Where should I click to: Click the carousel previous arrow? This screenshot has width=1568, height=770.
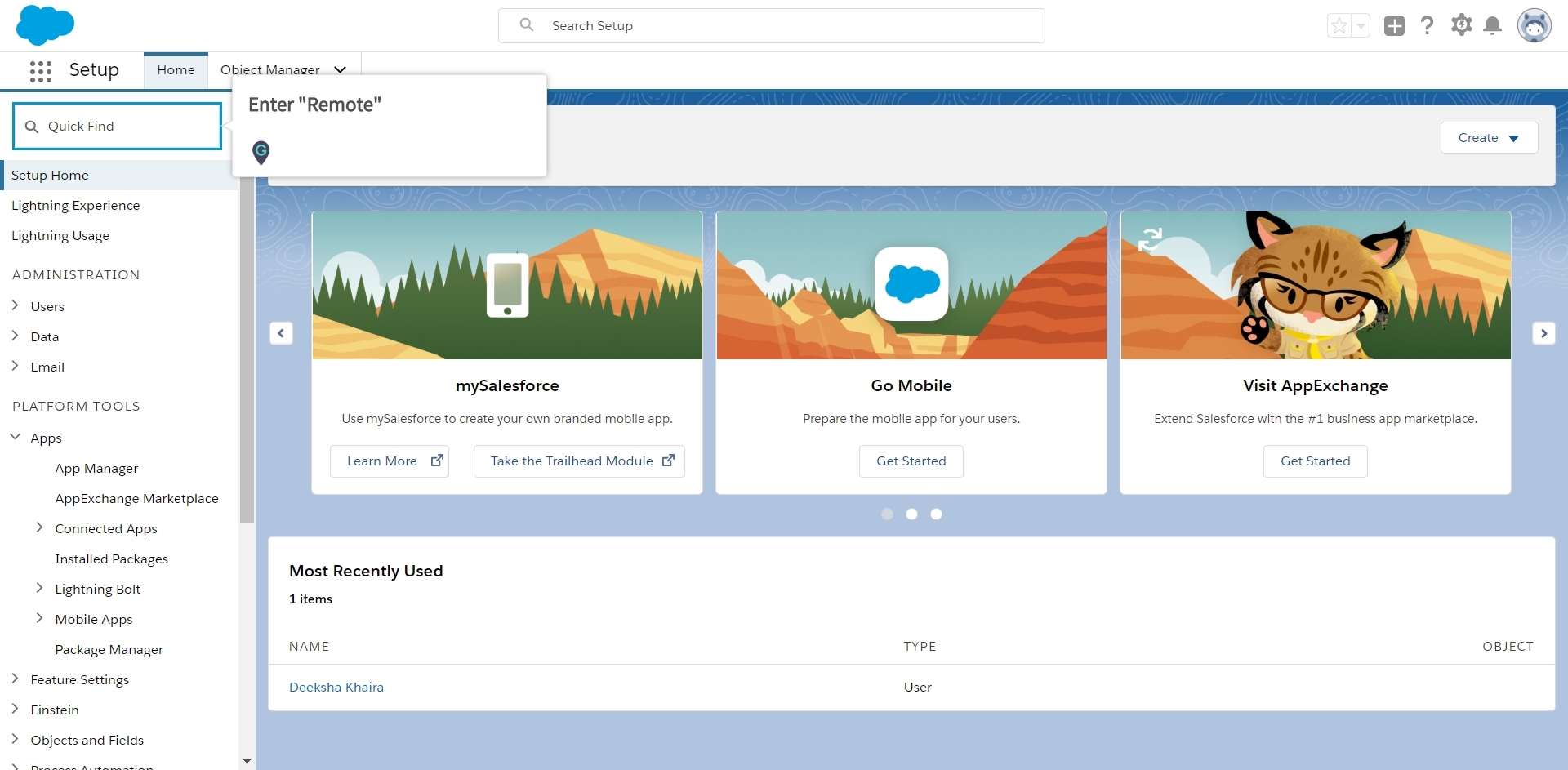pyautogui.click(x=281, y=333)
